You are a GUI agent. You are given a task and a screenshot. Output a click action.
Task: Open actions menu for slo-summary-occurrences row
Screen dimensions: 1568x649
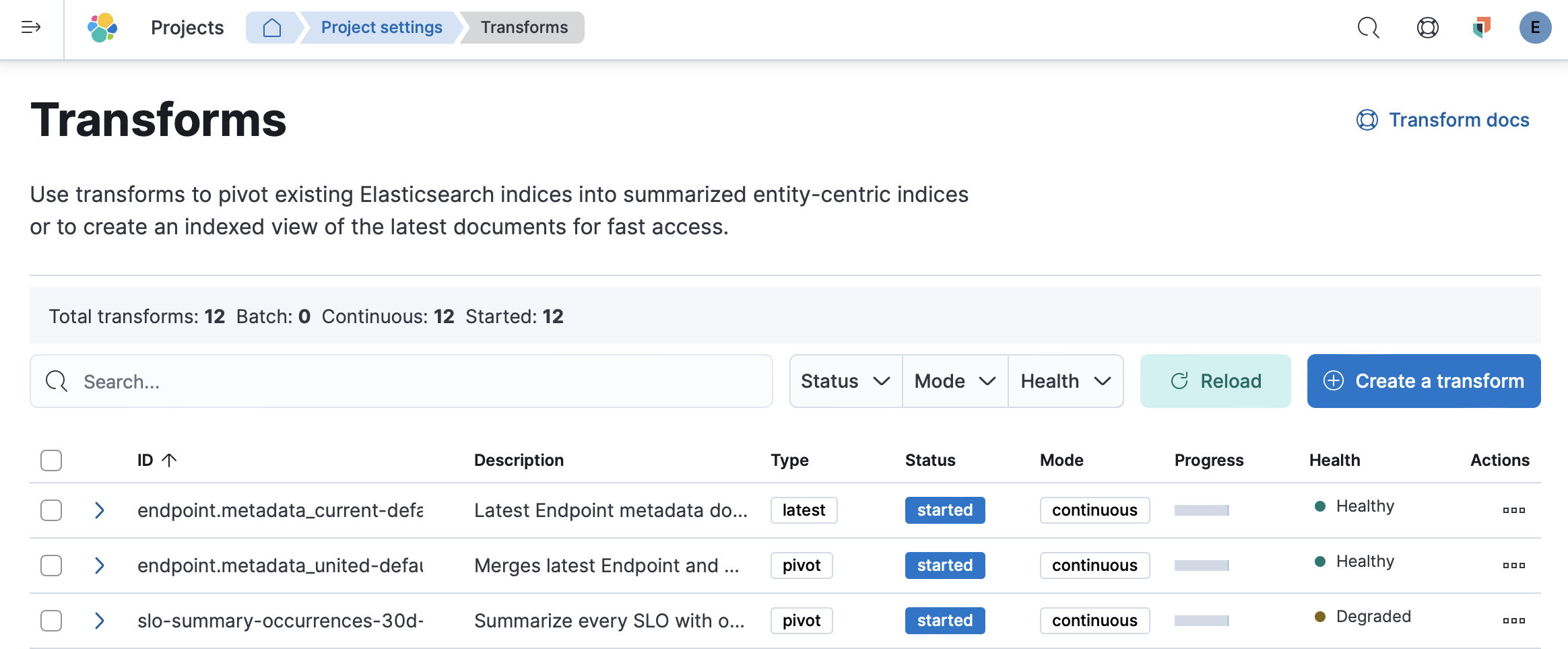pyautogui.click(x=1513, y=621)
